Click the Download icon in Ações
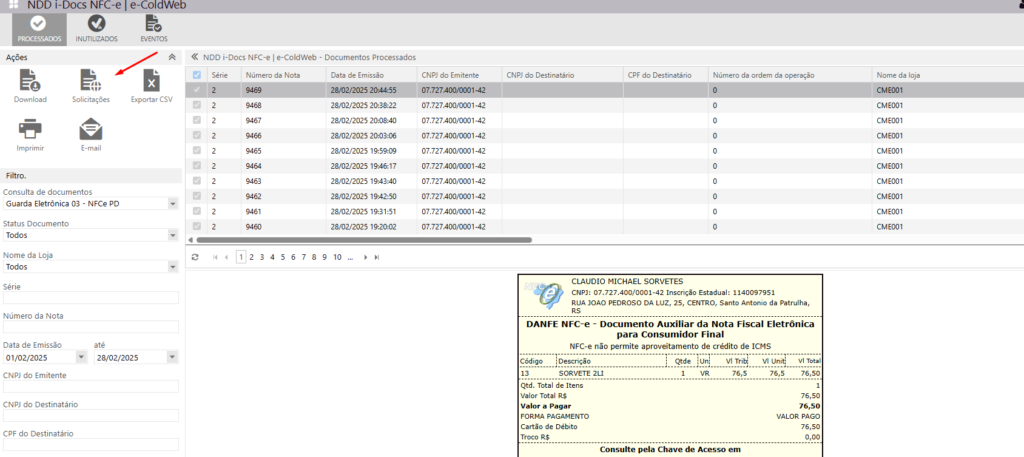Image resolution: width=1024 pixels, height=457 pixels. coord(30,82)
